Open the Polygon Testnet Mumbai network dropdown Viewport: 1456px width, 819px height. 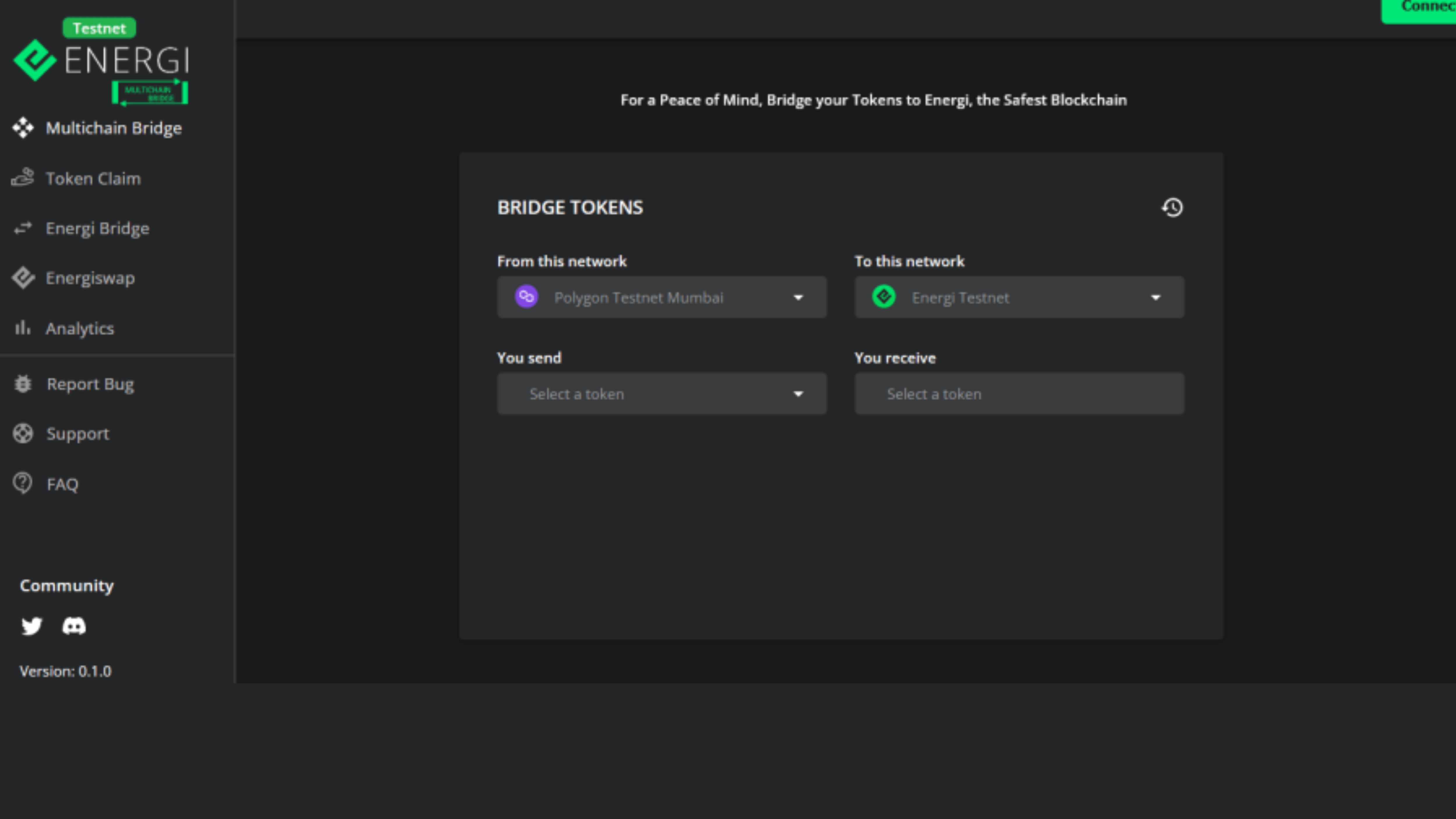click(662, 297)
